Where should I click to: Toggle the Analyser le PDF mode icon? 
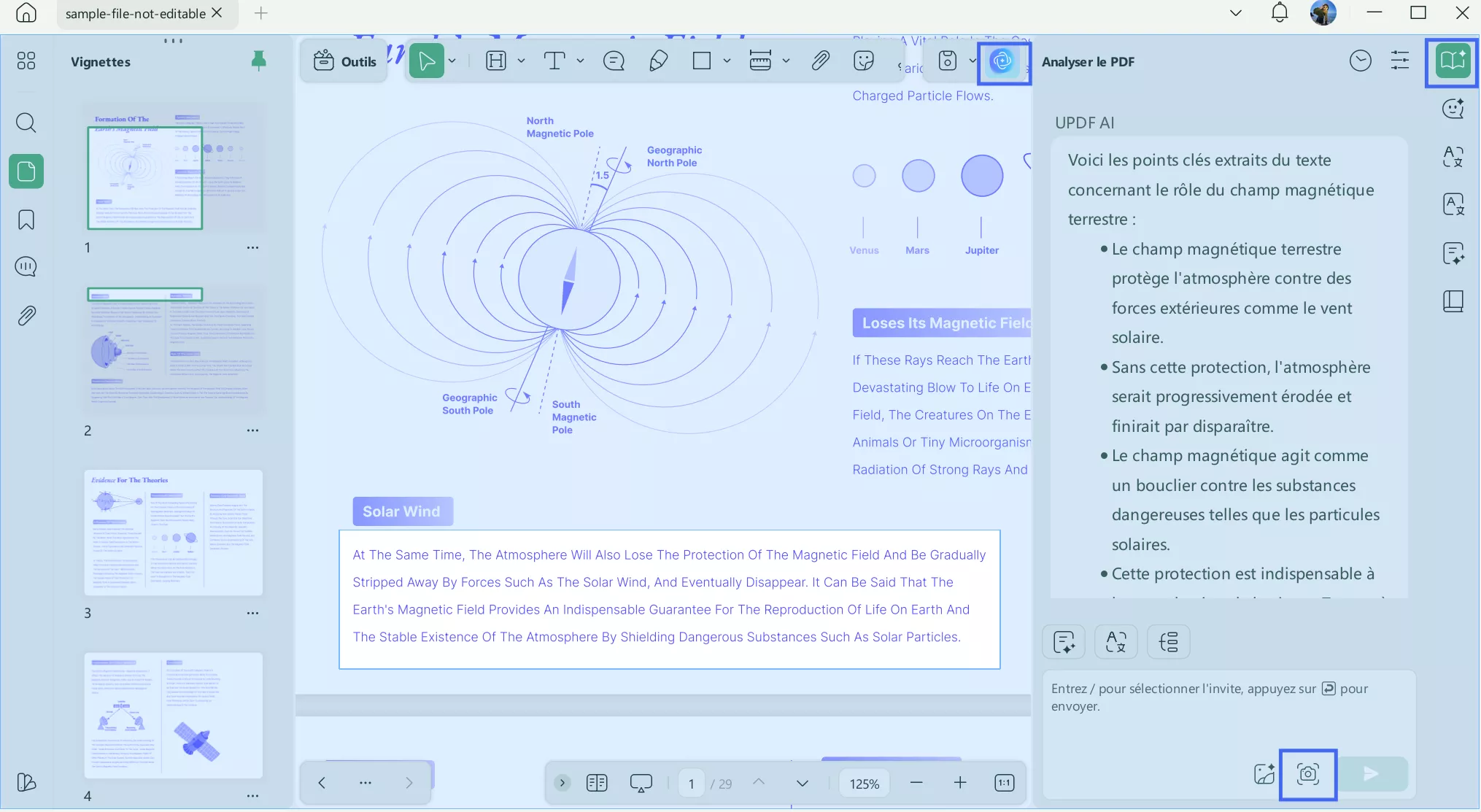pos(1452,61)
